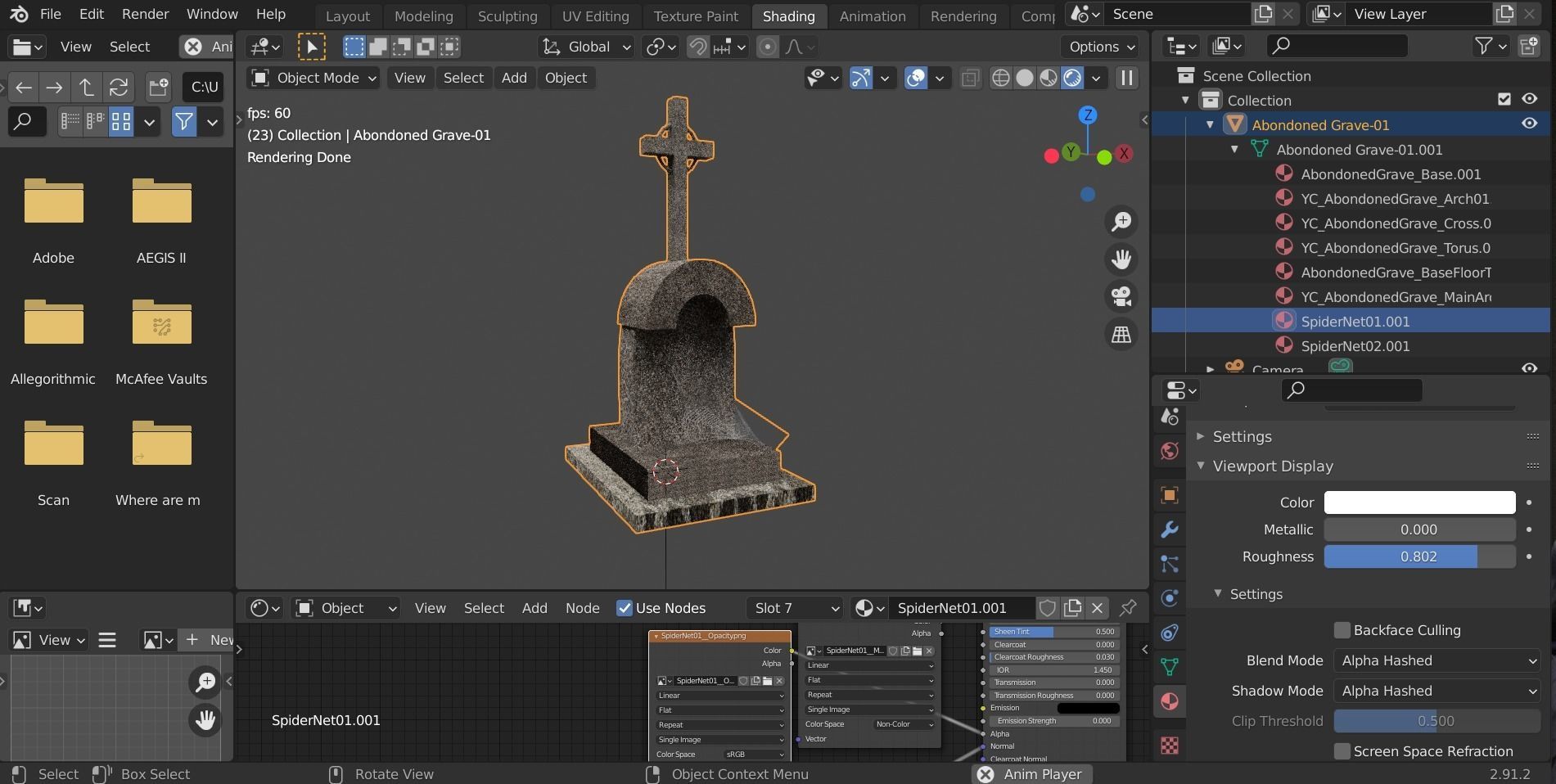Select wireframe viewport shading
Image resolution: width=1556 pixels, height=784 pixels.
point(1000,78)
